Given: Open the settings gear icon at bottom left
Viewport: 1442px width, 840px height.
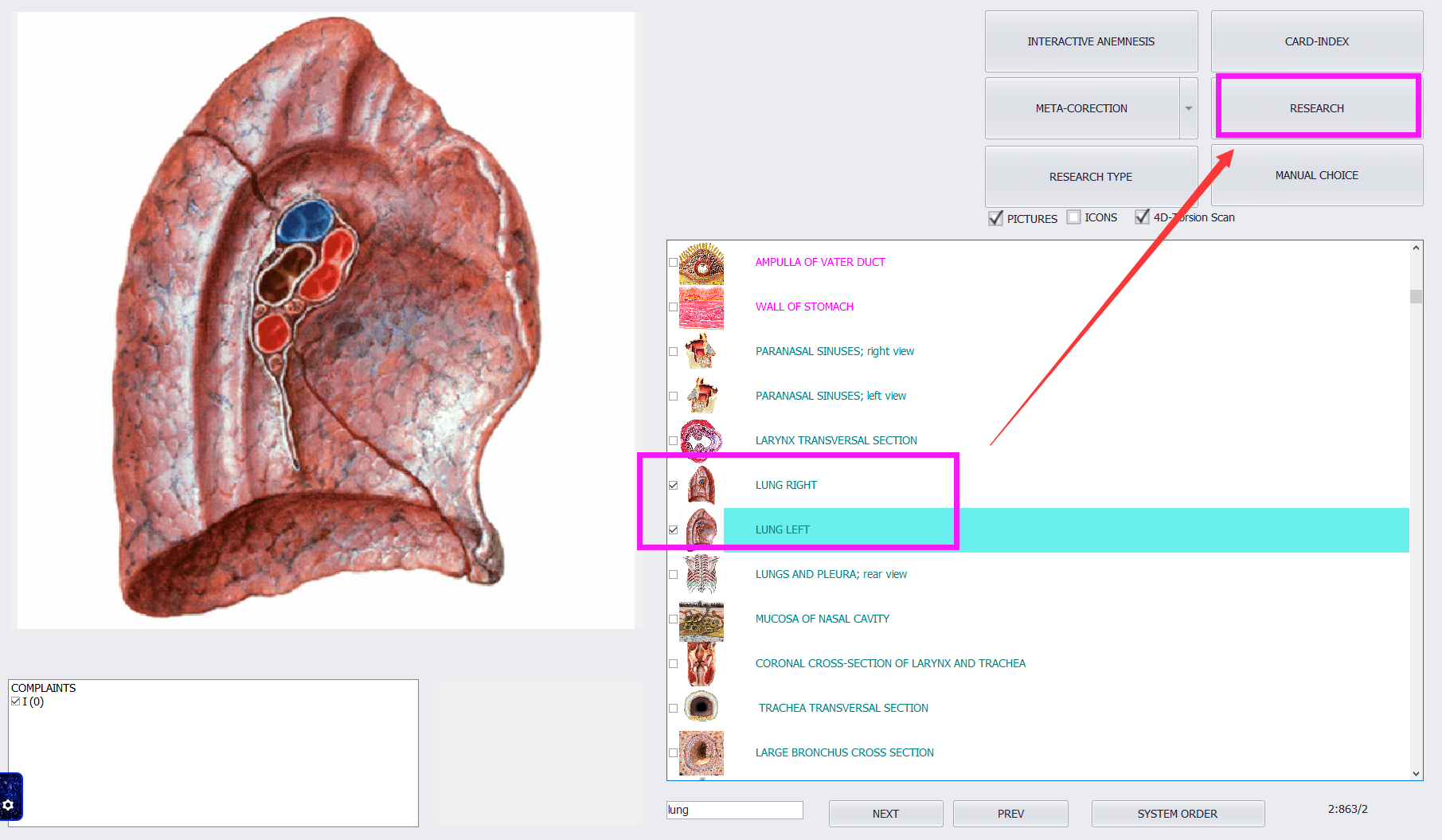Looking at the screenshot, I should pos(10,805).
